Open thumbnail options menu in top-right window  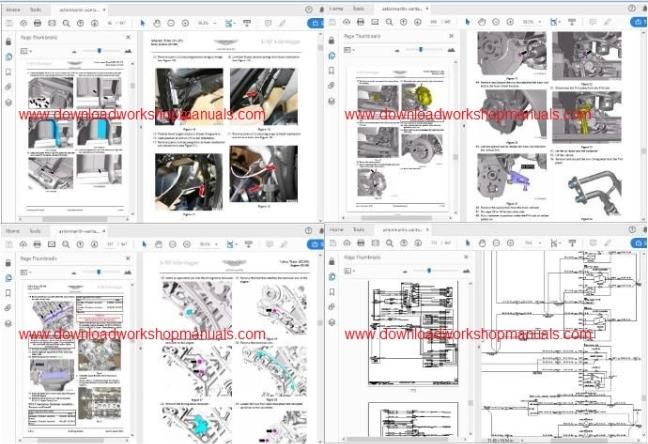coord(349,50)
